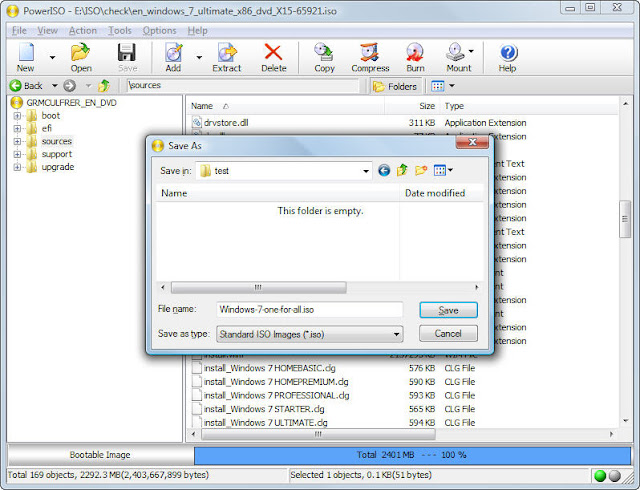Screen dimensions: 640x490
Task: Click the Create New Folder icon
Action: 421,170
